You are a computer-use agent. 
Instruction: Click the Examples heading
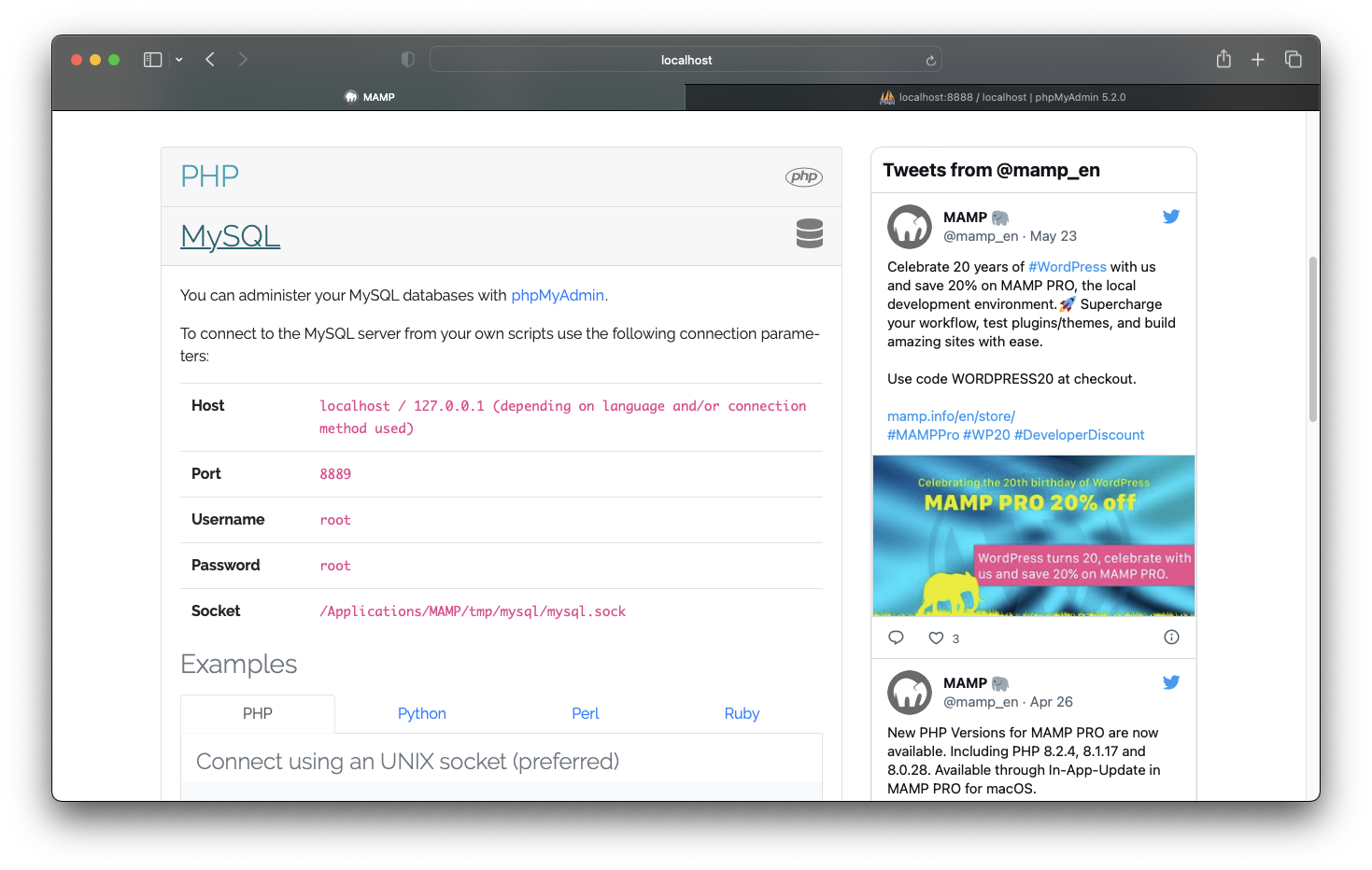[x=238, y=664]
